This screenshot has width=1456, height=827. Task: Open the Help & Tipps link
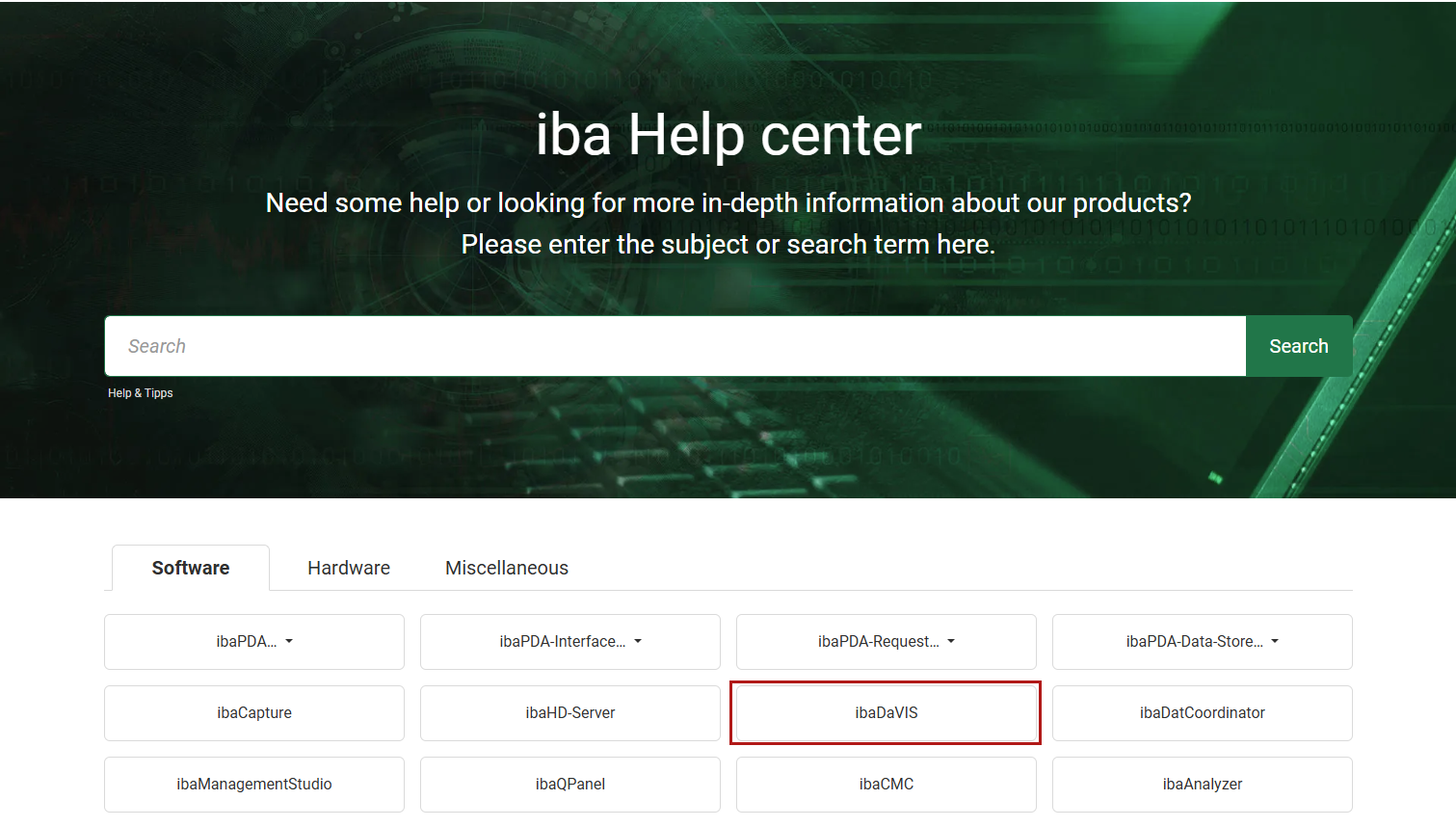[x=141, y=393]
